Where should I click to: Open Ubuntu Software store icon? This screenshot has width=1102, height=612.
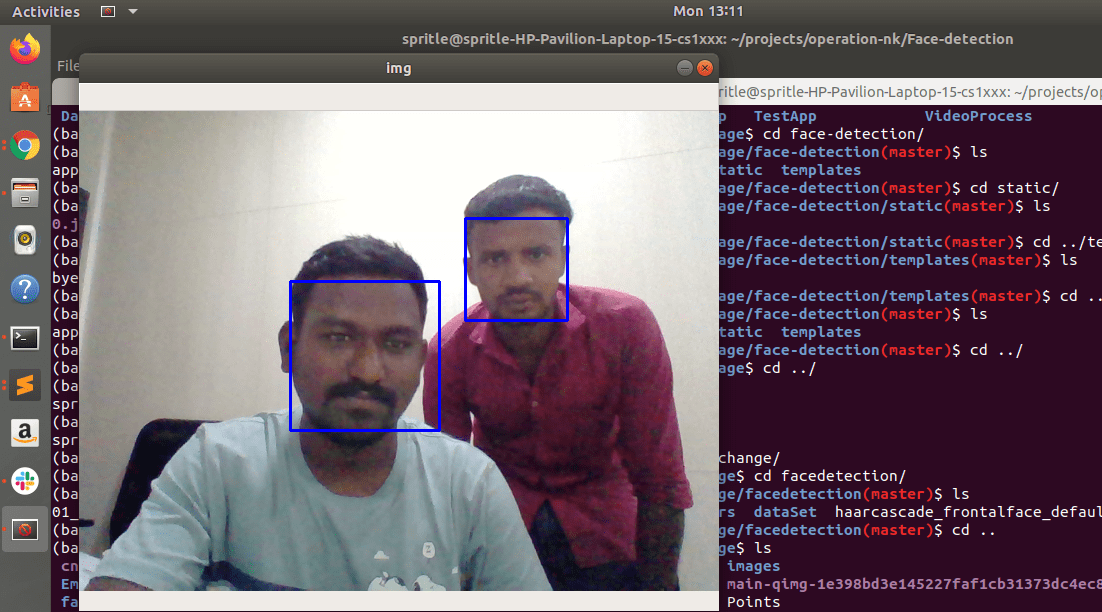tap(25, 97)
